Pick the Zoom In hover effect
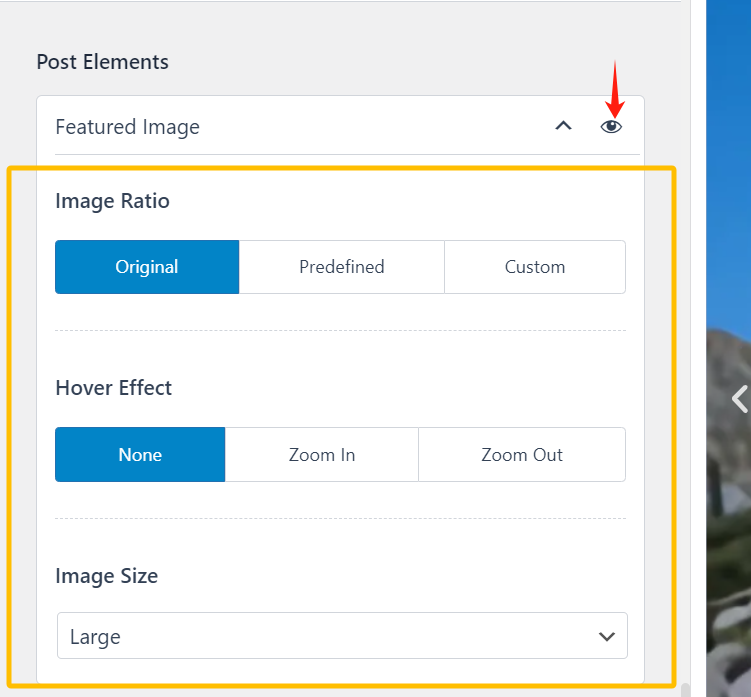This screenshot has height=697, width=751. pos(322,455)
